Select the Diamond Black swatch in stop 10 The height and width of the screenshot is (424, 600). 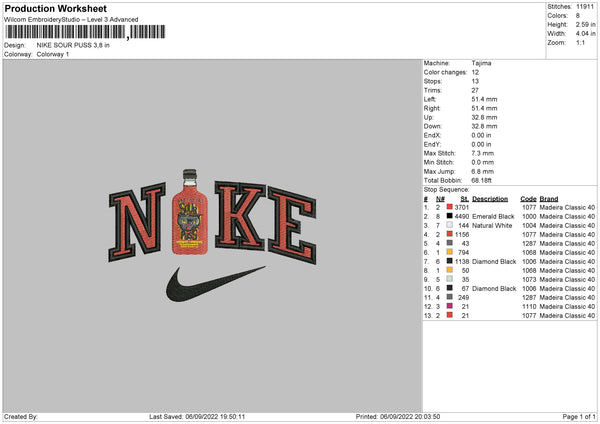(x=450, y=288)
